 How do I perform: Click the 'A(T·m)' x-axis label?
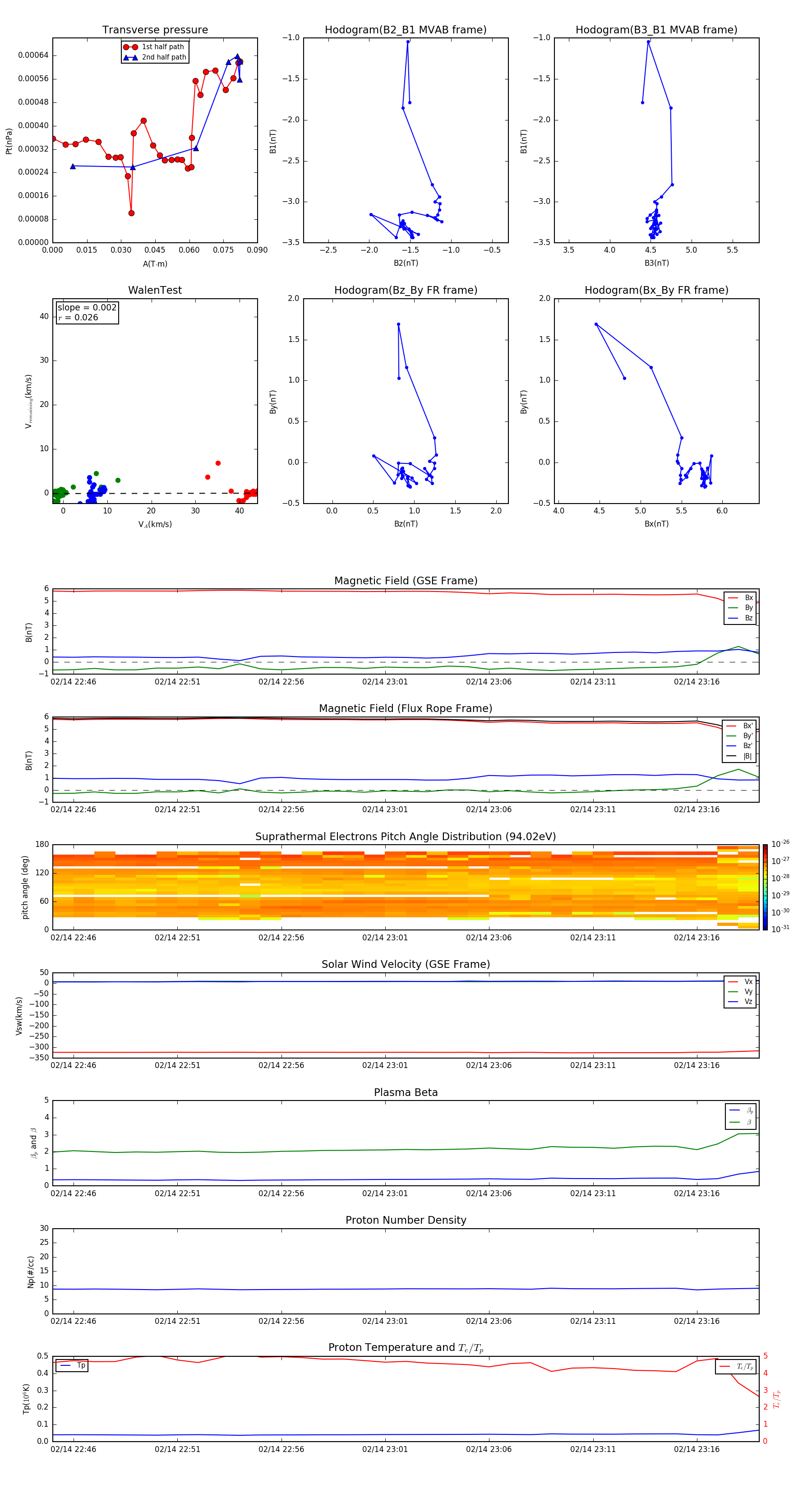tap(155, 264)
